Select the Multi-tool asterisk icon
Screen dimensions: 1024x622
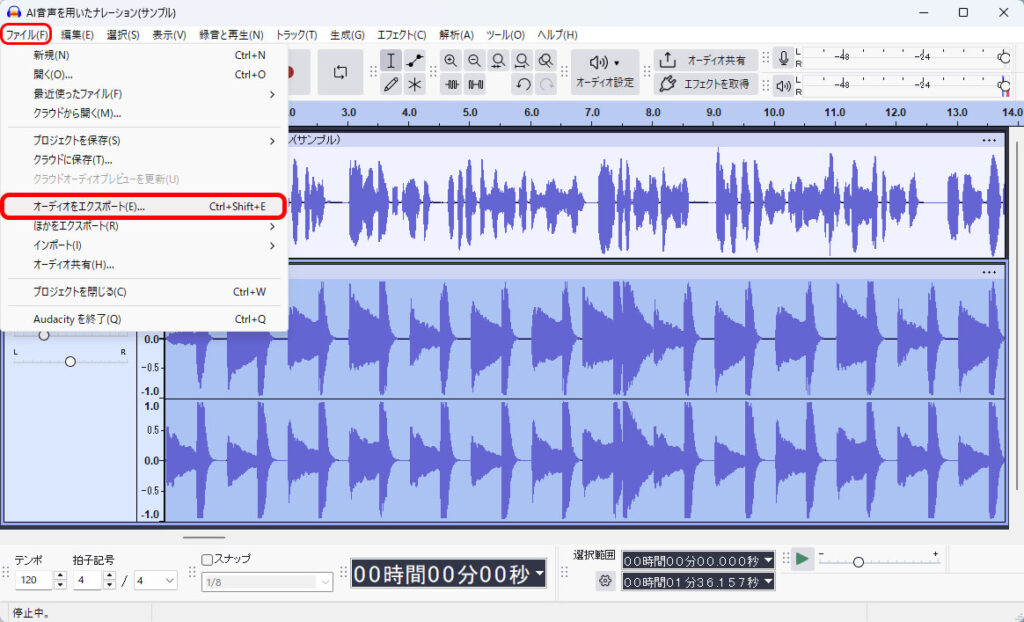click(x=415, y=84)
